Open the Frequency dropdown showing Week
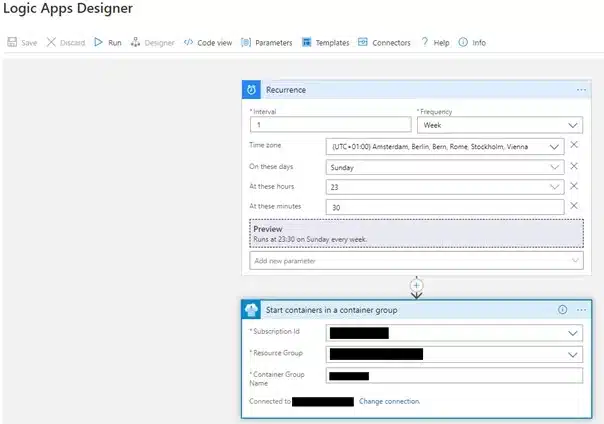604x424 pixels. tap(500, 125)
